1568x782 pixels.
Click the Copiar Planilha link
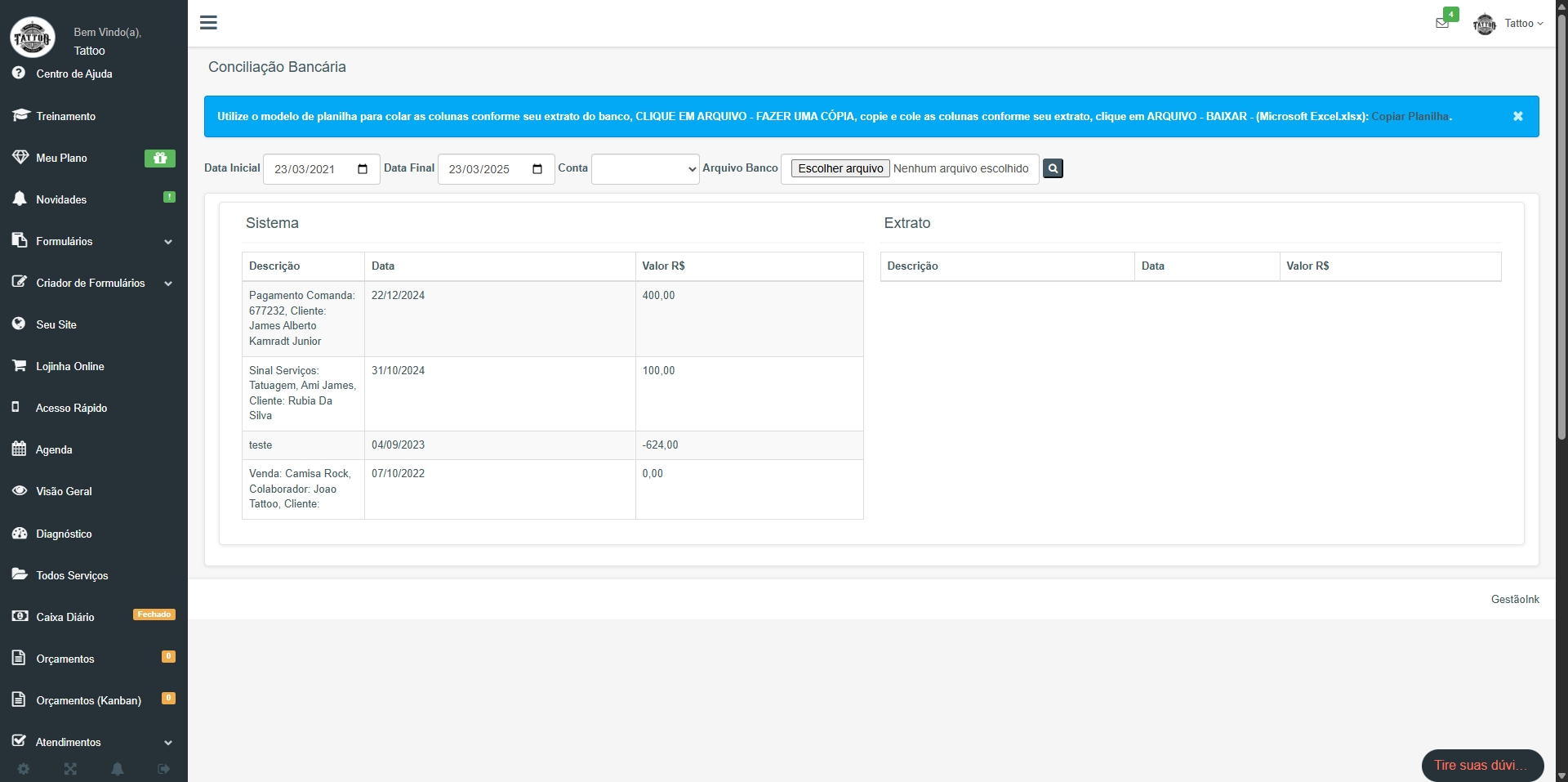(1410, 116)
